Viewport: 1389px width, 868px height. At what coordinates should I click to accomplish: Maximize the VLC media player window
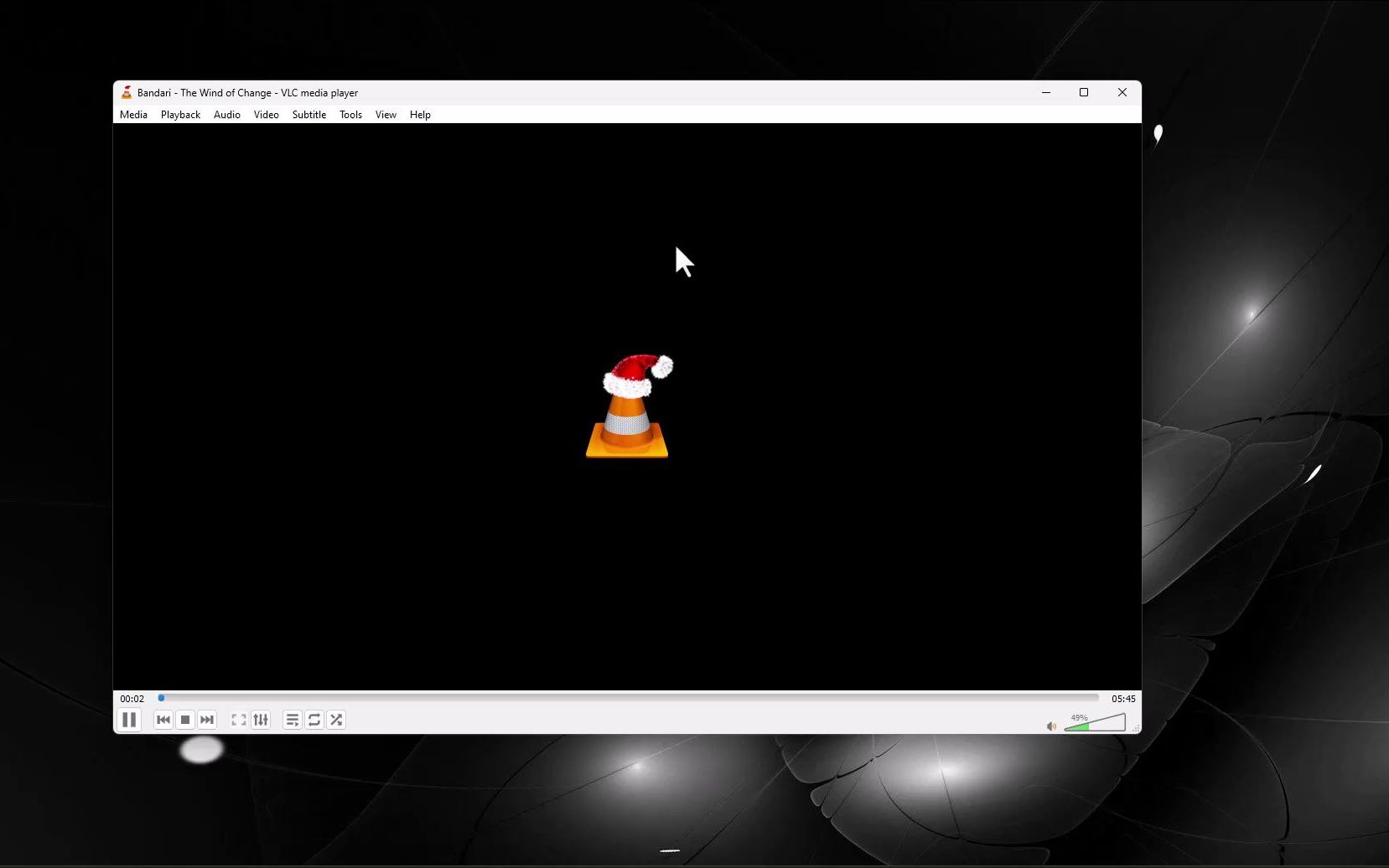click(x=1084, y=92)
